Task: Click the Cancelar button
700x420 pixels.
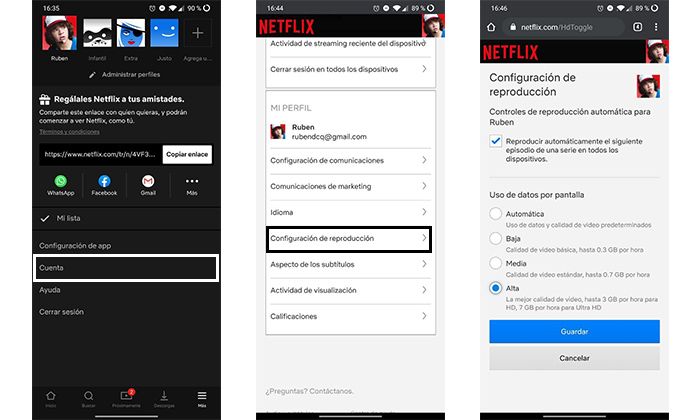Action: 574,358
